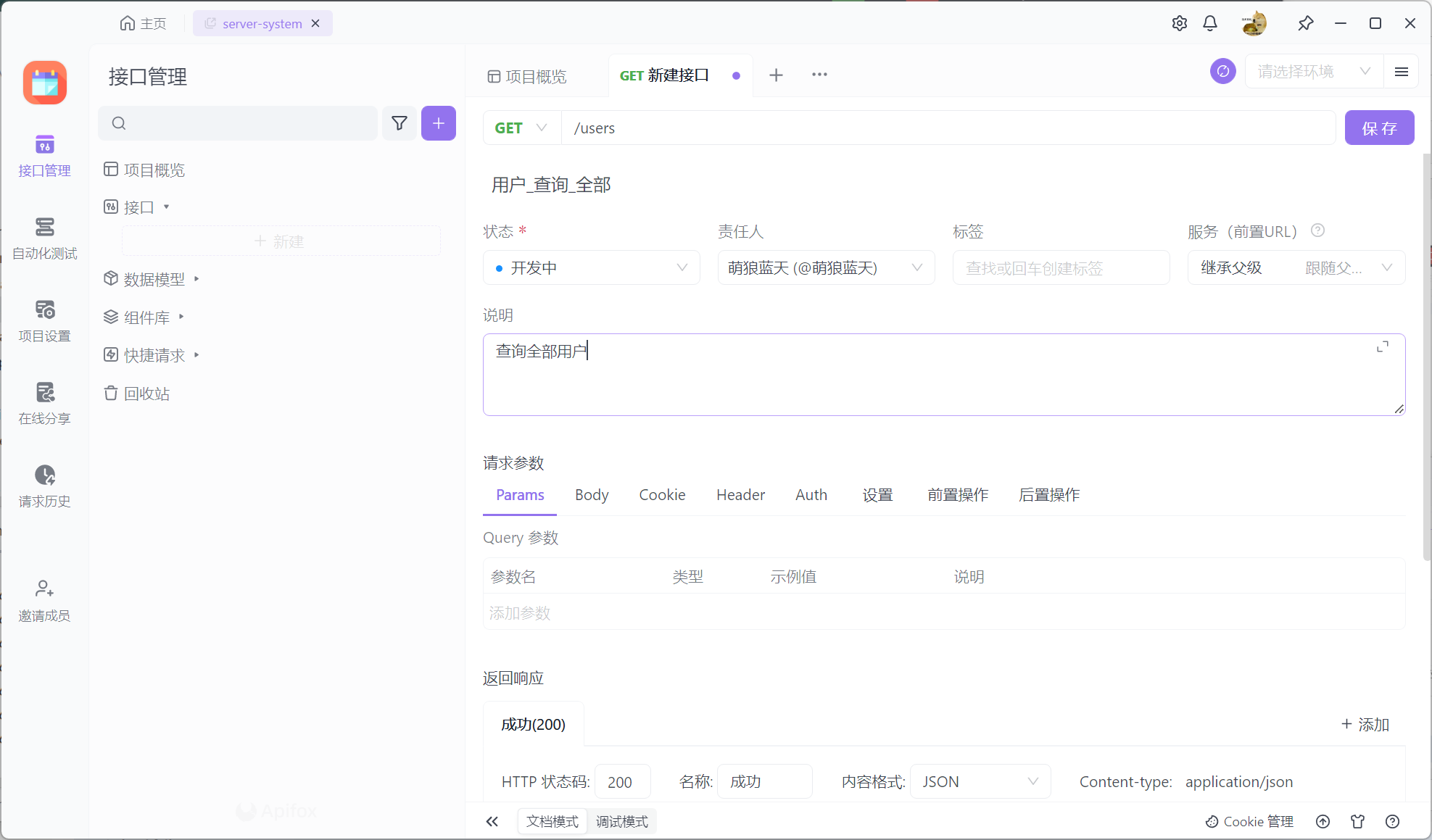1432x840 pixels.
Task: Open 自动化测试 in the sidebar
Action: (x=45, y=238)
